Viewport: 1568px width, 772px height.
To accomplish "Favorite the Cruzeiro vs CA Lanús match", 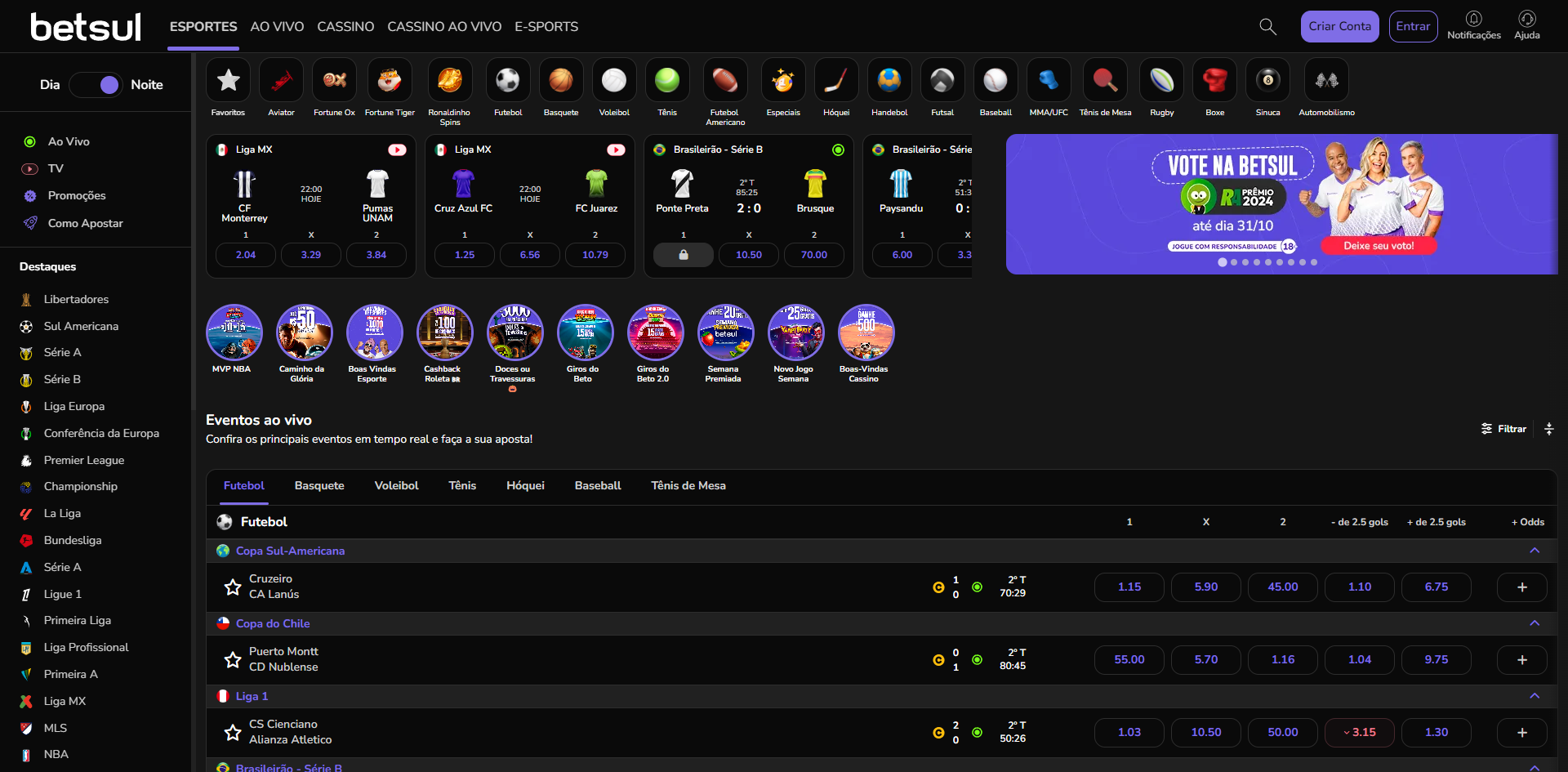I will pyautogui.click(x=233, y=587).
